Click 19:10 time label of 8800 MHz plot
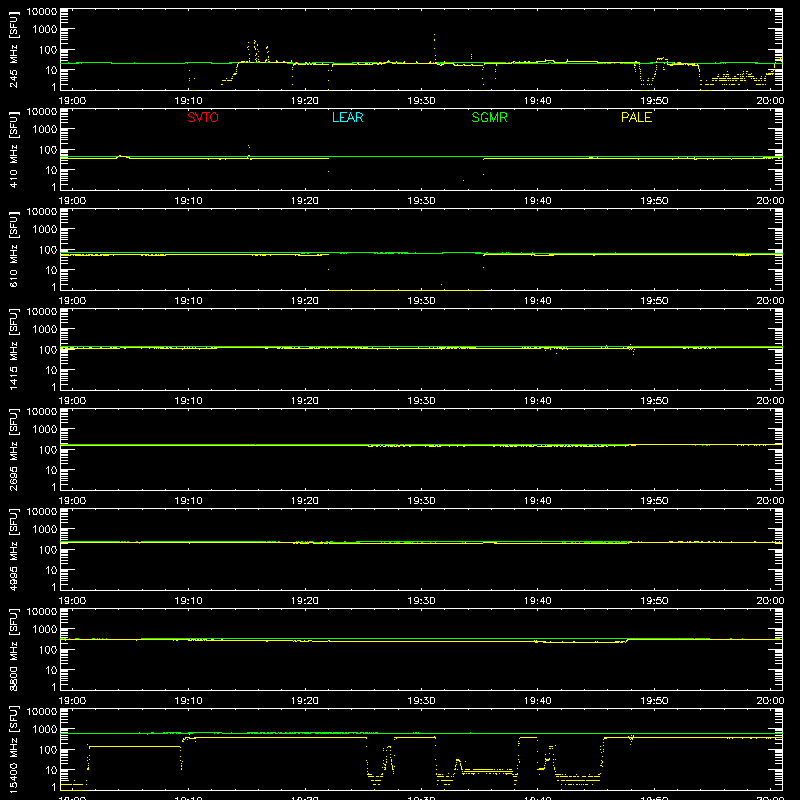 click(x=188, y=701)
